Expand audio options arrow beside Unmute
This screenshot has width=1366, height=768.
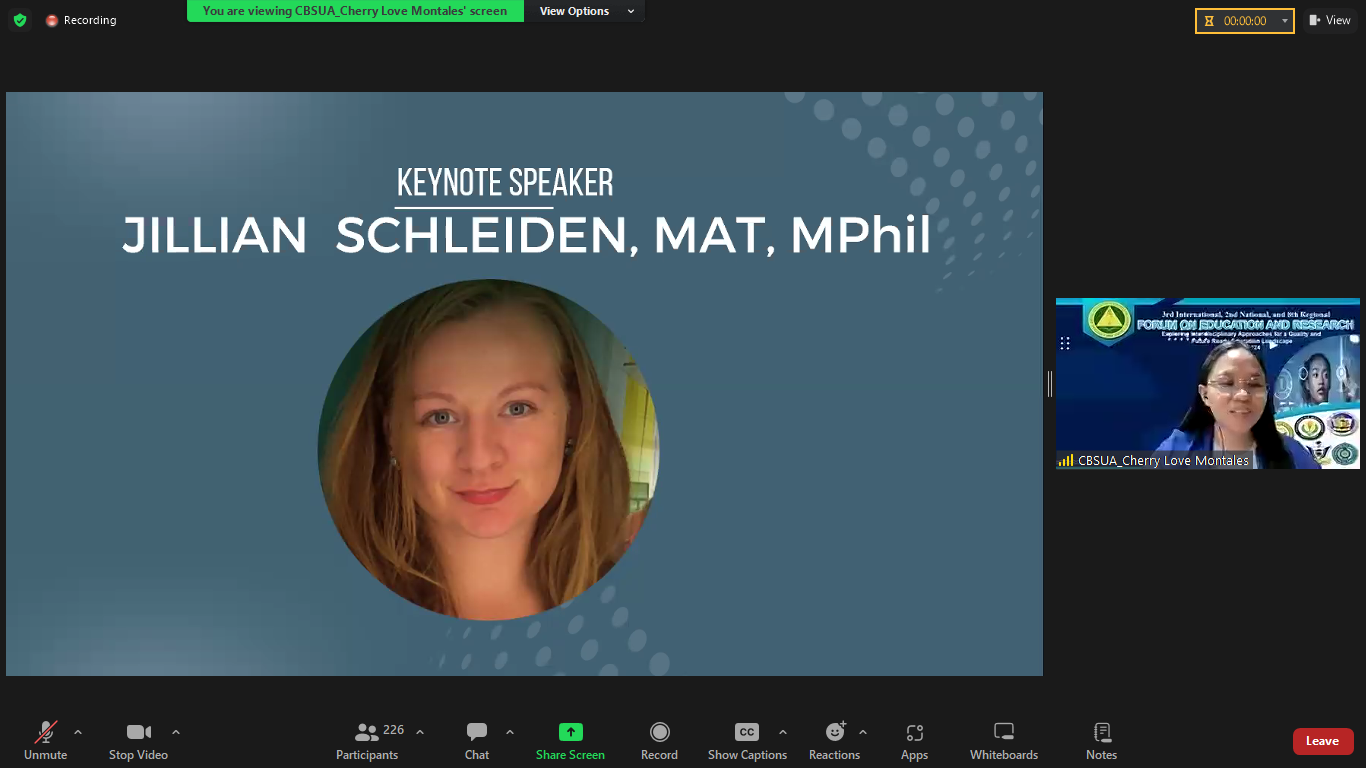point(78,732)
